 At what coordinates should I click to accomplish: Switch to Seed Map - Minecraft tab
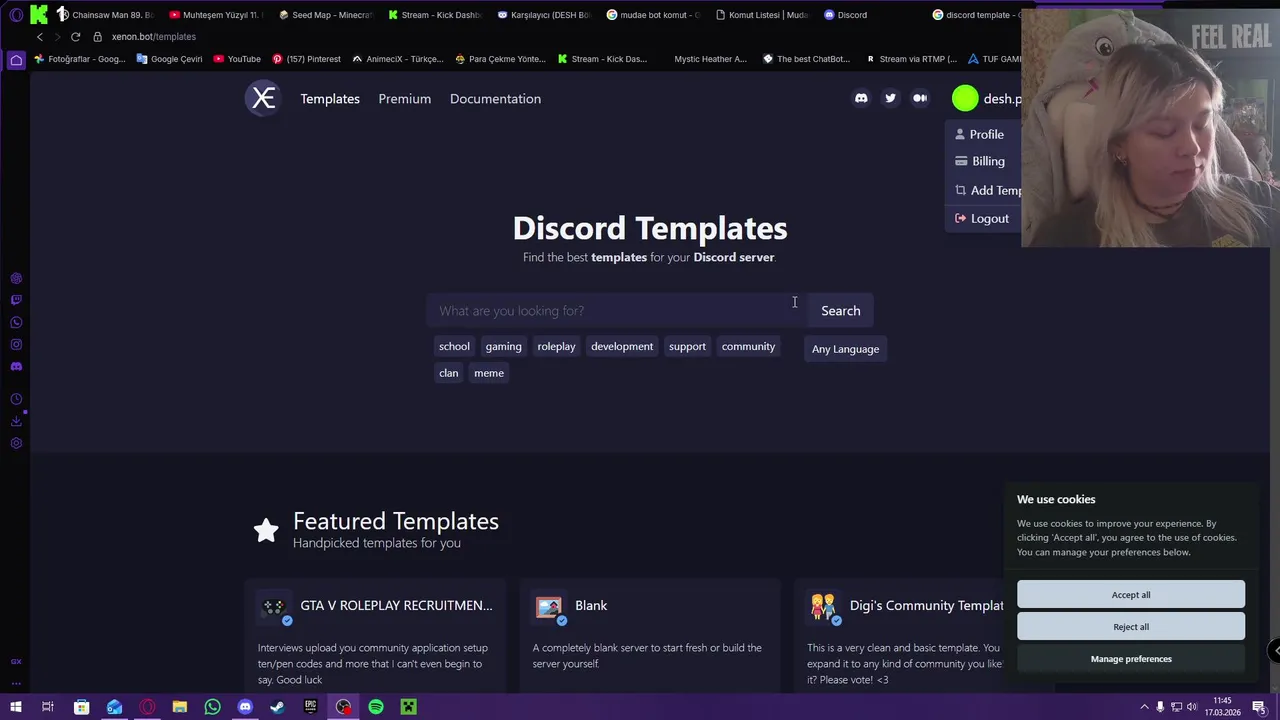pyautogui.click(x=324, y=15)
